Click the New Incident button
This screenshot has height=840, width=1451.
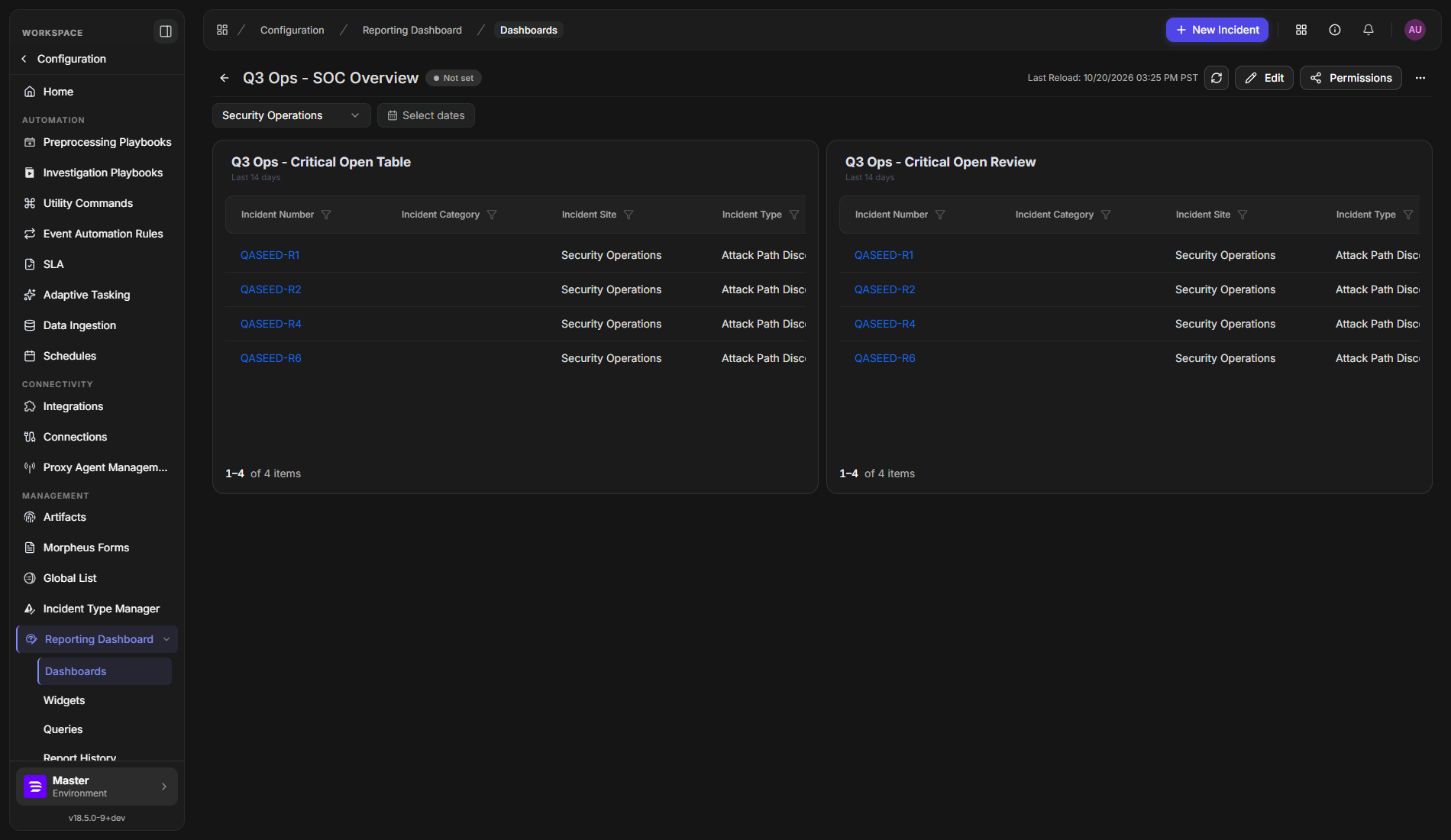1217,30
